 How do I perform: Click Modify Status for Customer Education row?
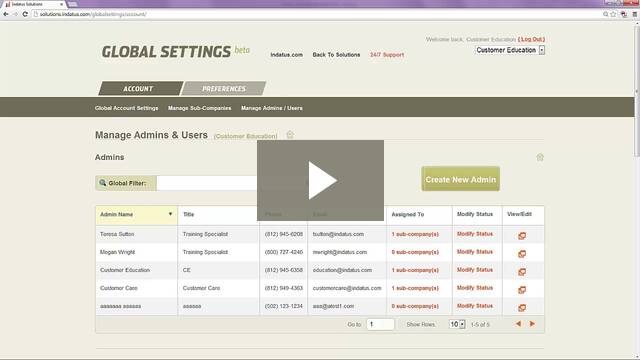click(x=475, y=270)
